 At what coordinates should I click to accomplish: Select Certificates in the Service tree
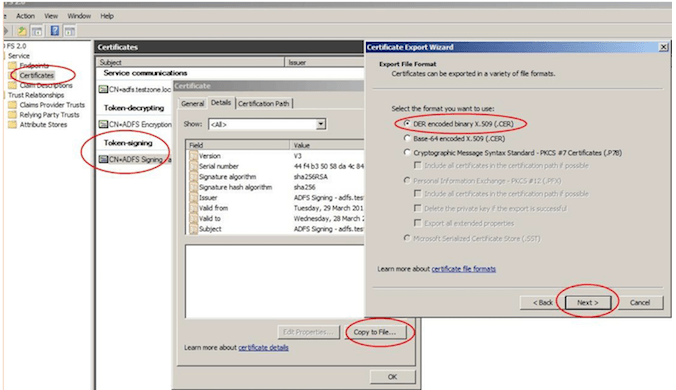[x=37, y=75]
